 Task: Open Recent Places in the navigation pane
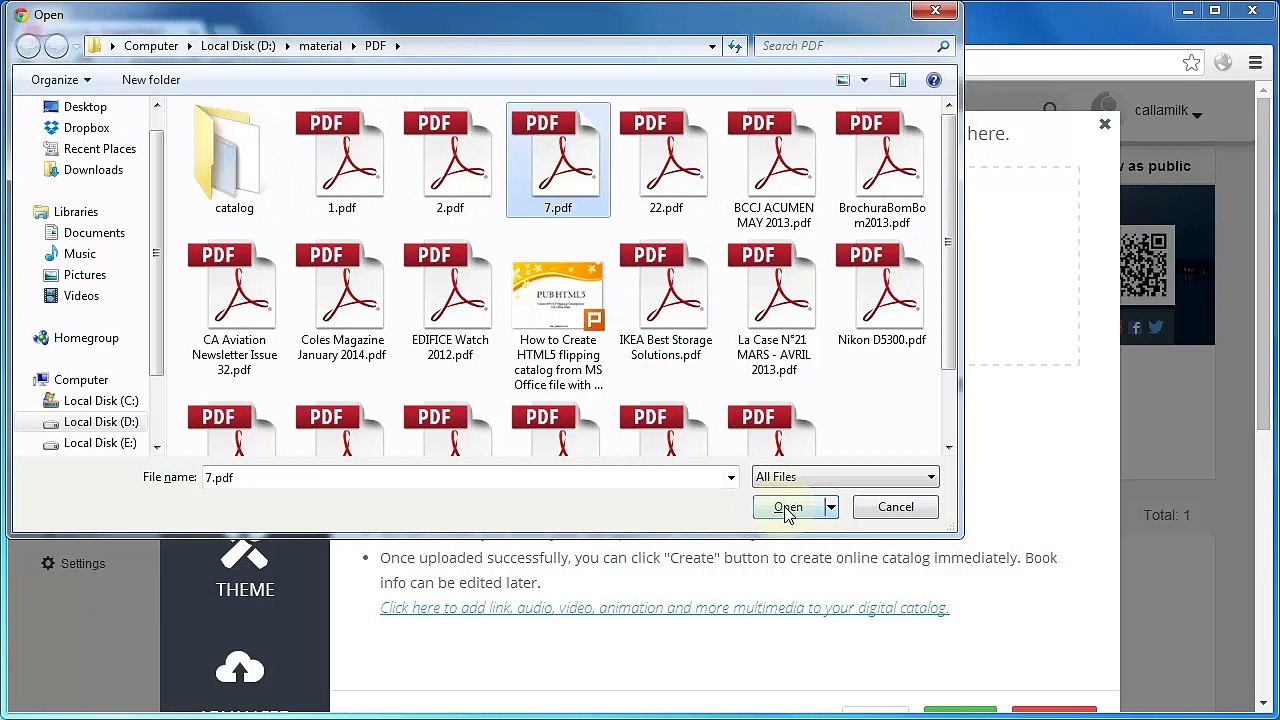pyautogui.click(x=99, y=149)
